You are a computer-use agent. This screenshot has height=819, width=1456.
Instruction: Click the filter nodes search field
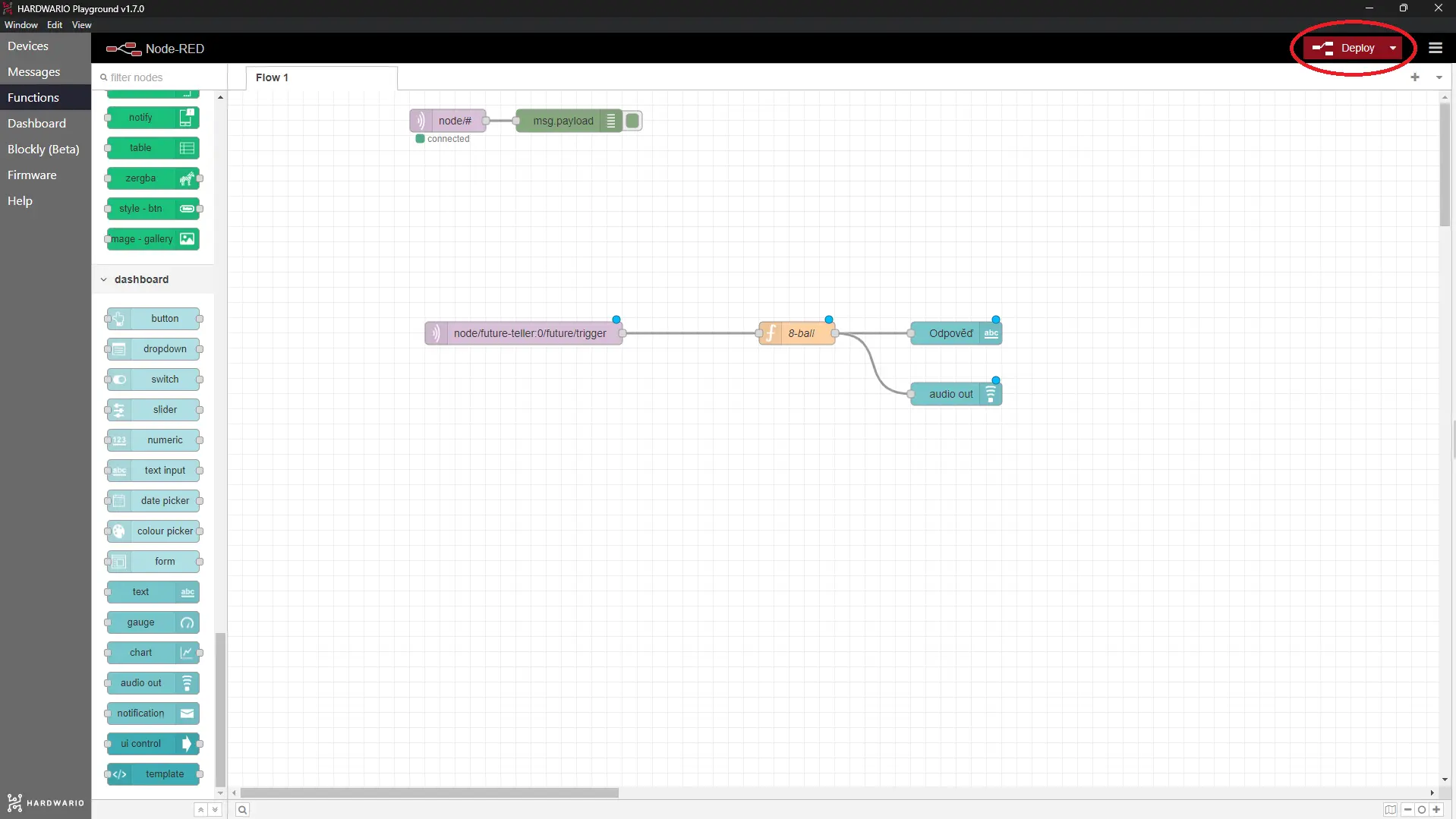pos(159,77)
